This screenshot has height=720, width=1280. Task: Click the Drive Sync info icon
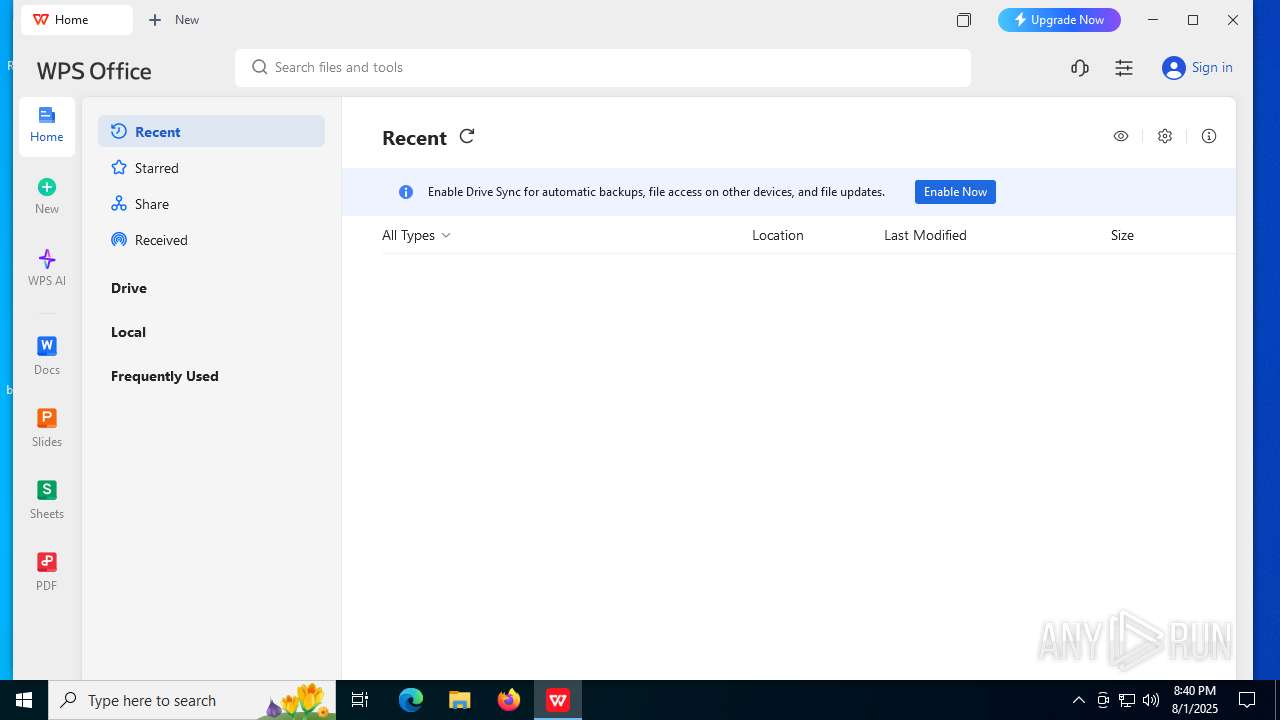point(406,192)
